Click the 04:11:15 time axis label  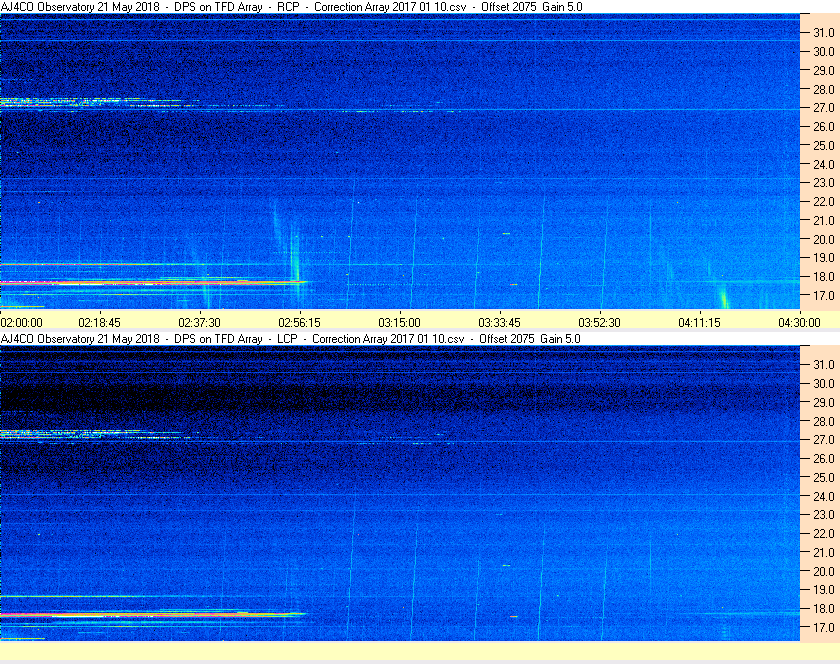(700, 323)
